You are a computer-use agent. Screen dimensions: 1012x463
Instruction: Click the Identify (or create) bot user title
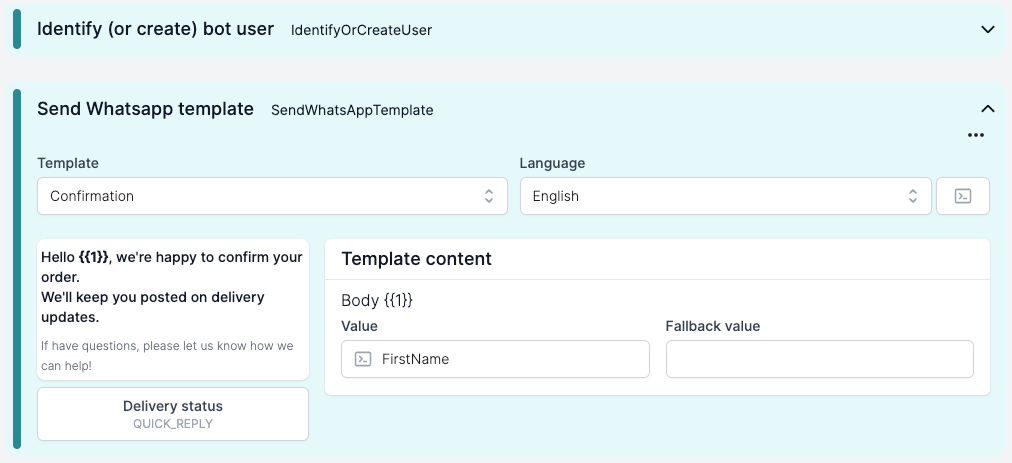pos(156,29)
